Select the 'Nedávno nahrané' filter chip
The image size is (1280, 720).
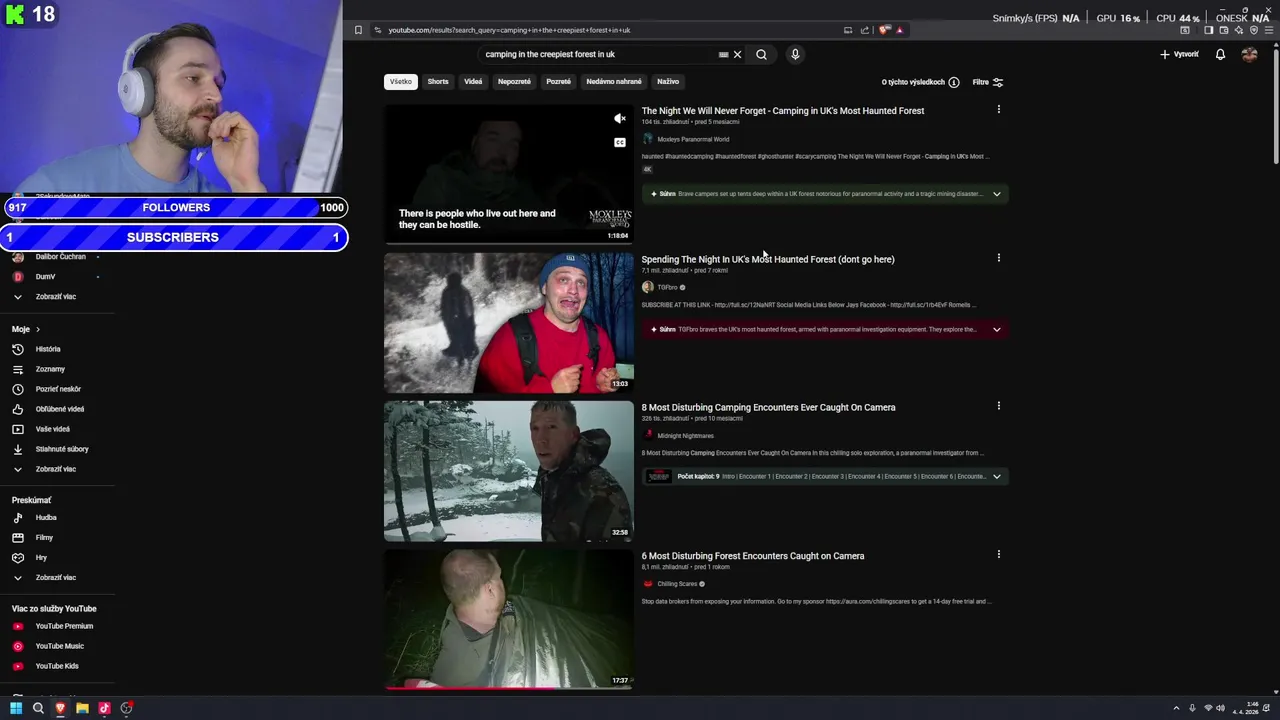[614, 82]
